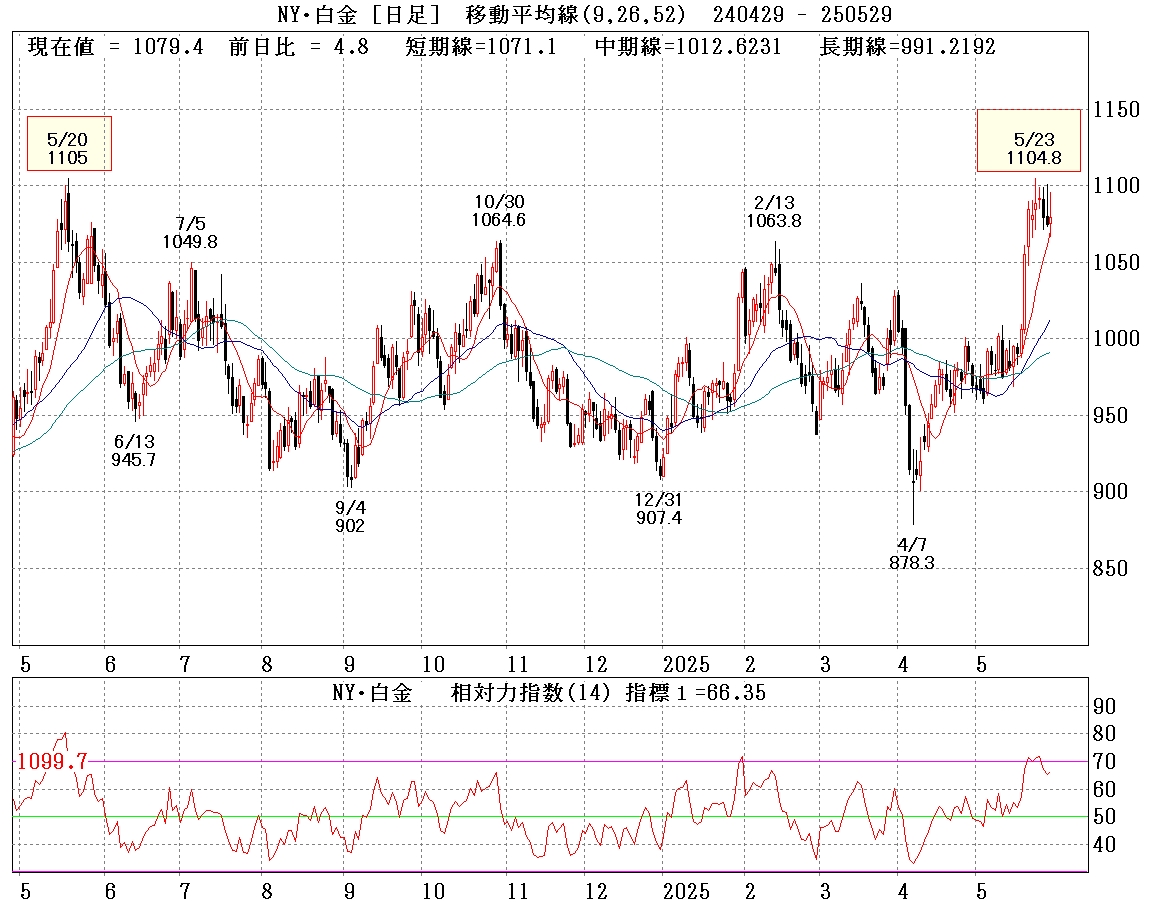Screen dimensions: 1171x902
Task: Click the 12/31 907.4 low label
Action: tap(659, 508)
